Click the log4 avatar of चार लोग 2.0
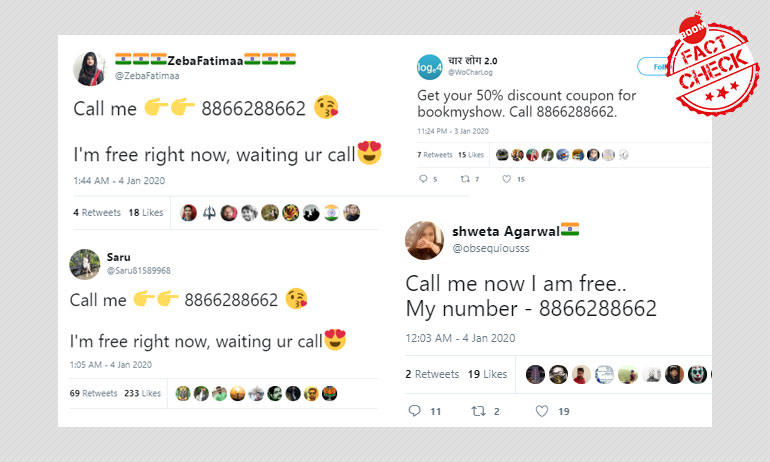Viewport: 770px width, 462px height. pyautogui.click(x=430, y=67)
